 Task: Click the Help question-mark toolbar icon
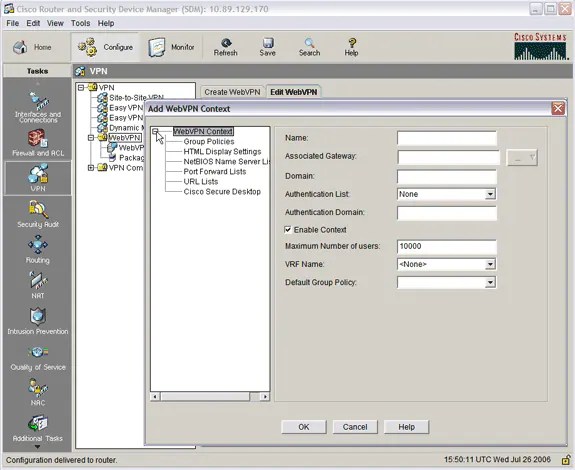coord(351,47)
